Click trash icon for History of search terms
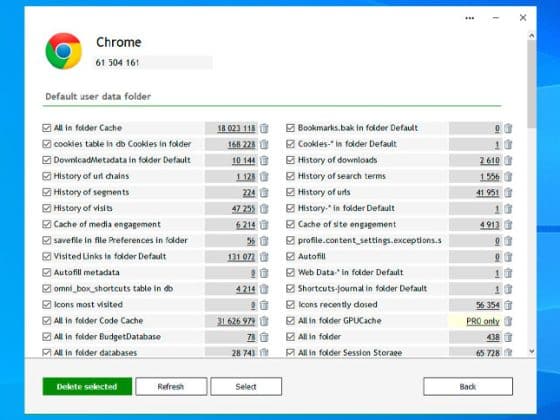This screenshot has width=560, height=420. click(508, 176)
